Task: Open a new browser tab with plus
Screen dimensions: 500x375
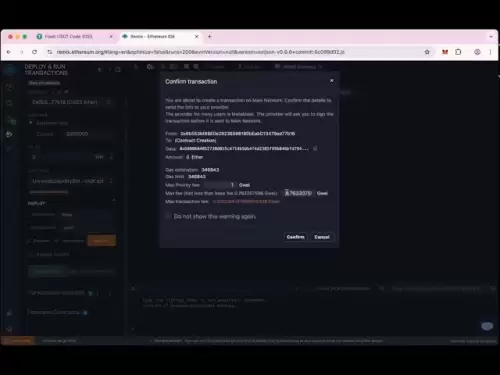Action: pos(210,37)
